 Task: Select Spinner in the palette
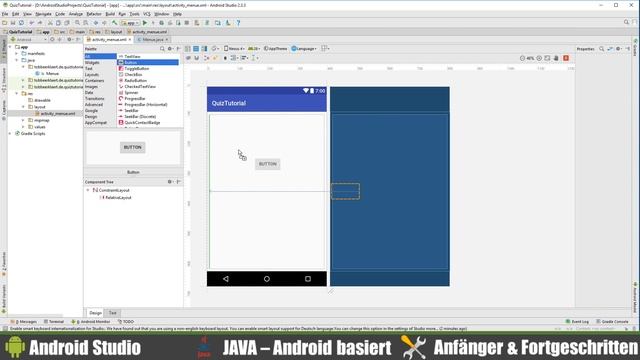point(148,93)
